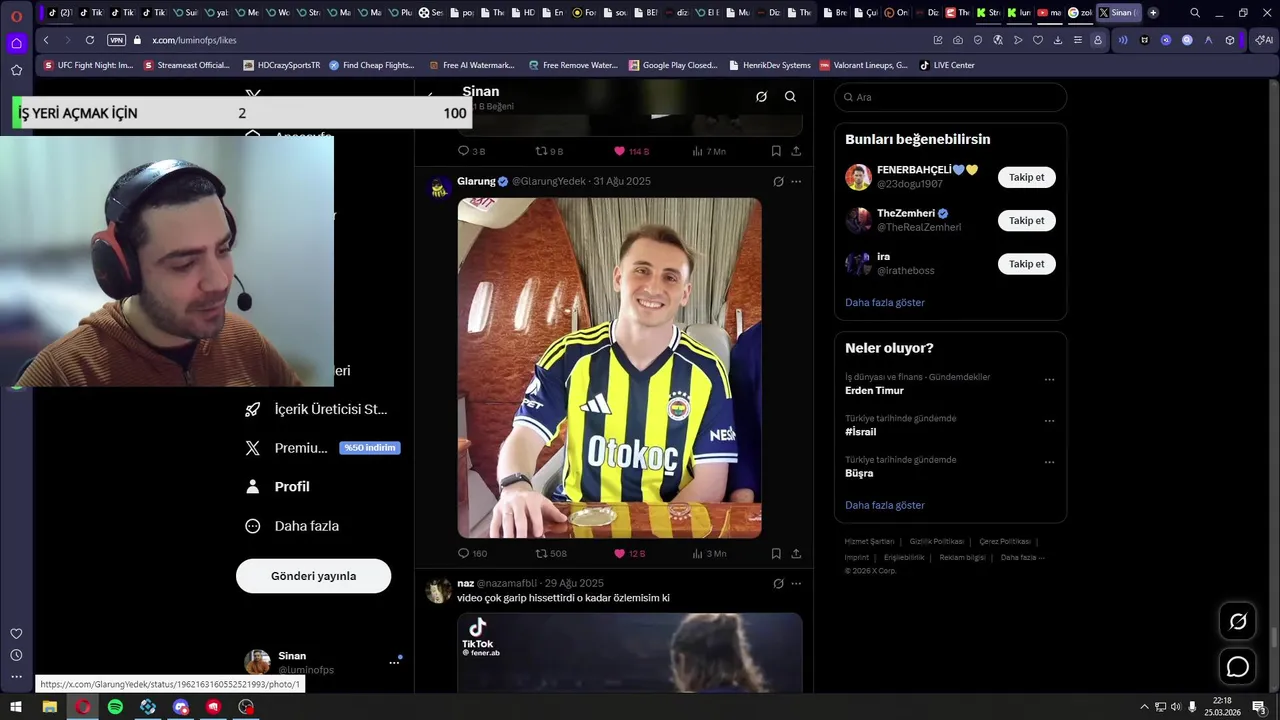Open more options for #İsrail trend
This screenshot has height=720, width=1280.
tap(1049, 420)
